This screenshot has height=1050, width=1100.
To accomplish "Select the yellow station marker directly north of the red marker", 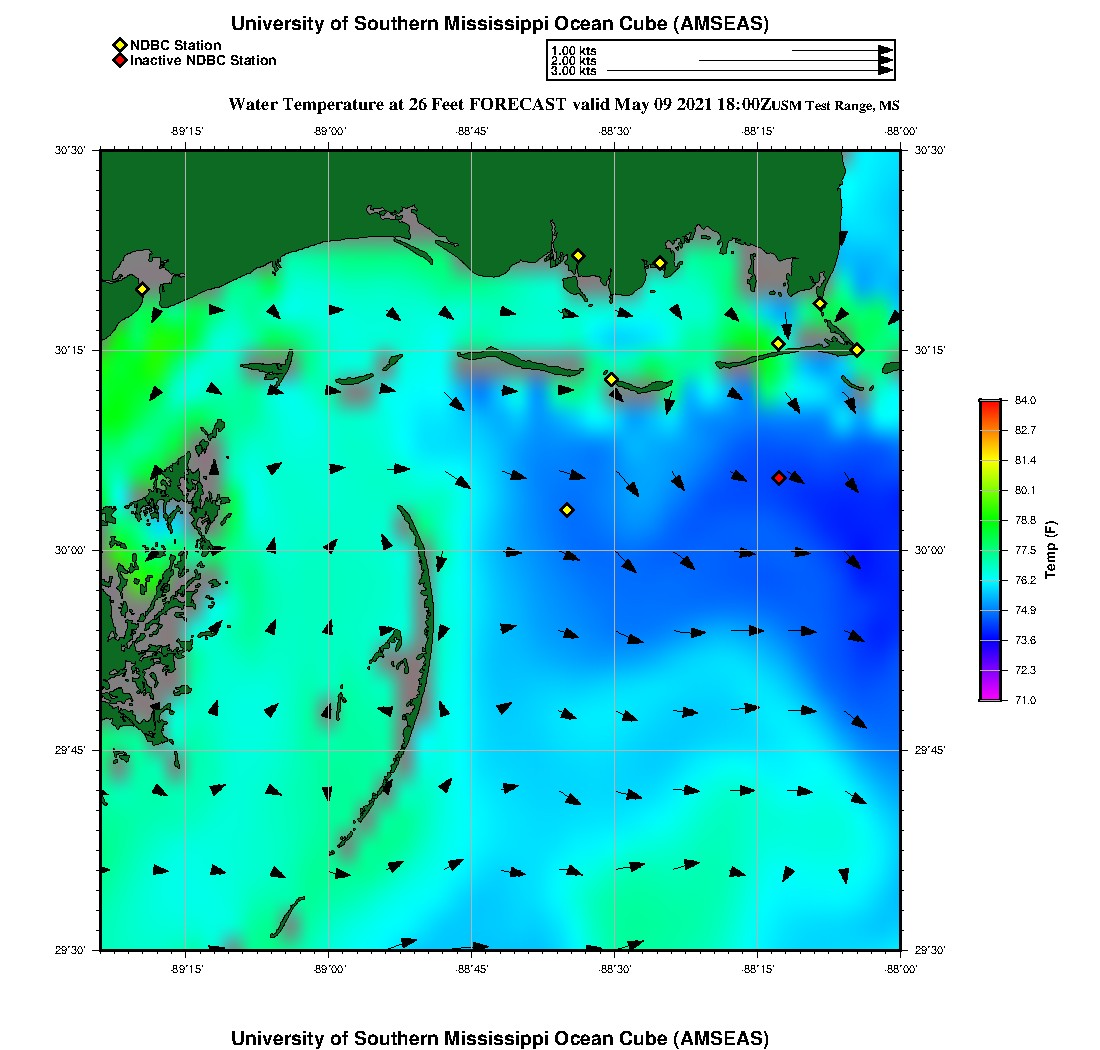I will point(778,344).
